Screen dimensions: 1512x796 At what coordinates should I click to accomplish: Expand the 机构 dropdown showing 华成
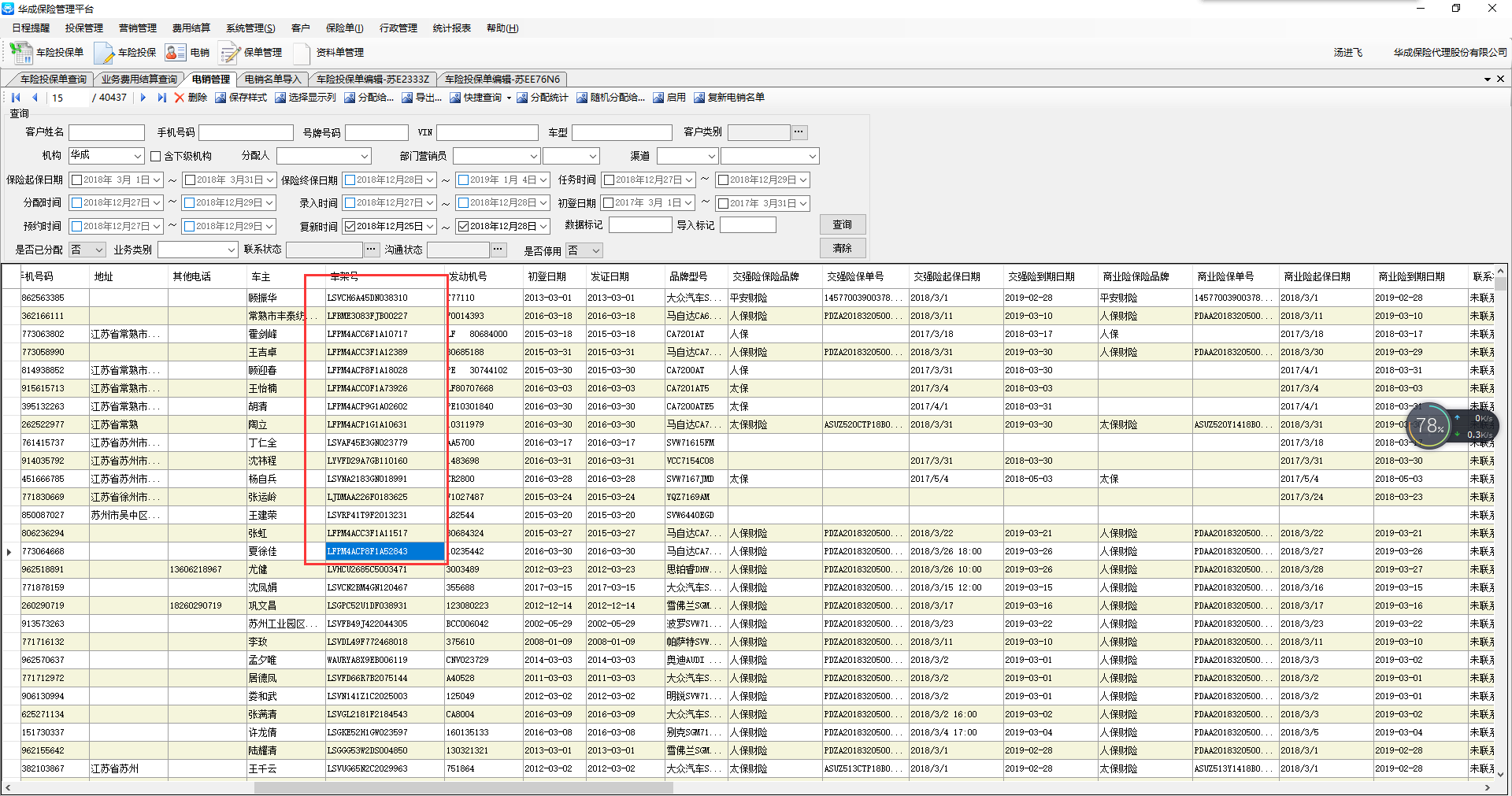click(x=137, y=157)
